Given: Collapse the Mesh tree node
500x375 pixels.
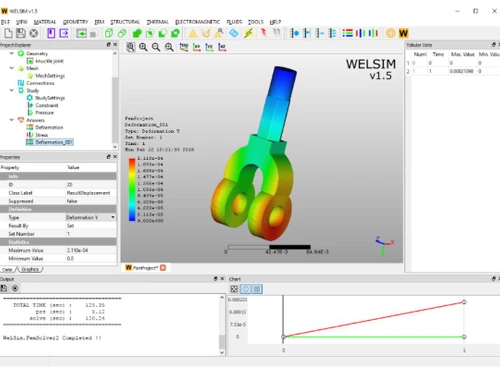Looking at the screenshot, I should (12, 68).
